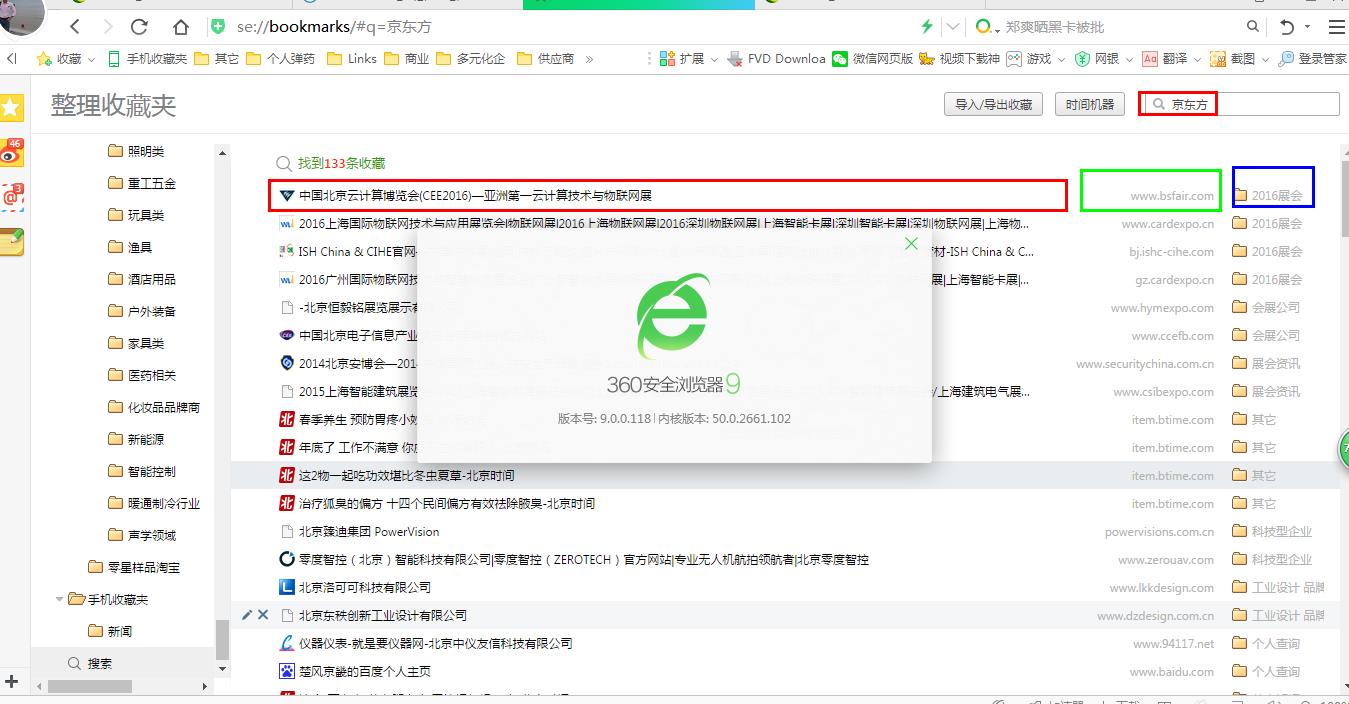
Task: Click the bookmark search field containing 京东方
Action: click(1250, 104)
